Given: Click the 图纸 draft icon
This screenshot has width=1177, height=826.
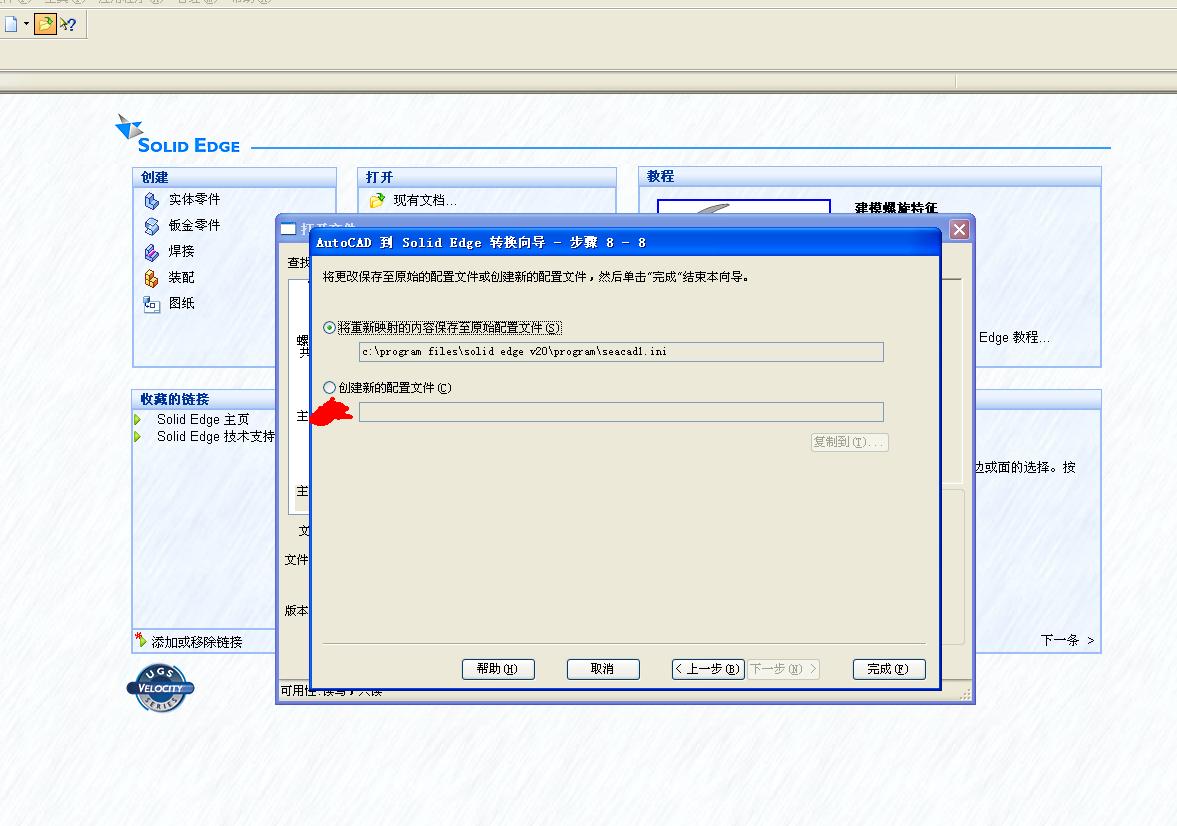Looking at the screenshot, I should point(152,304).
